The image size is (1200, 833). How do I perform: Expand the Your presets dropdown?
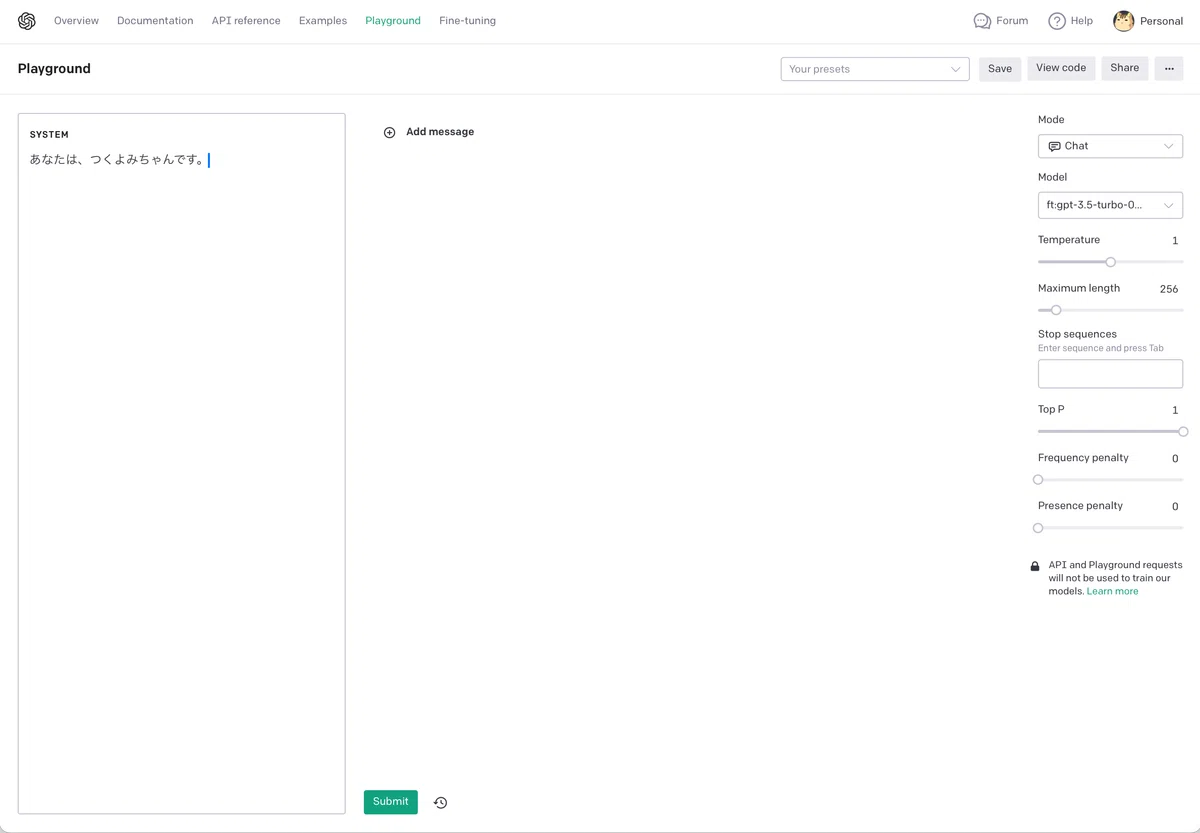point(875,69)
